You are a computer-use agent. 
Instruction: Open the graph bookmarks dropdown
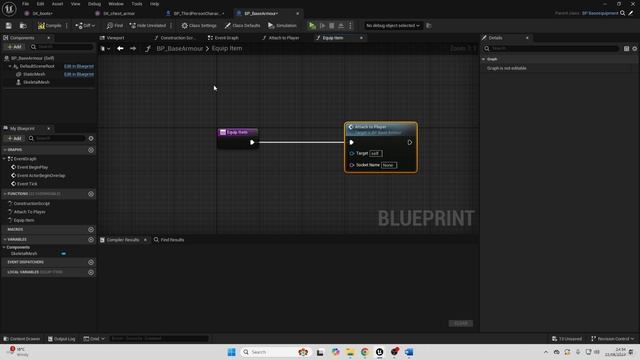point(105,49)
